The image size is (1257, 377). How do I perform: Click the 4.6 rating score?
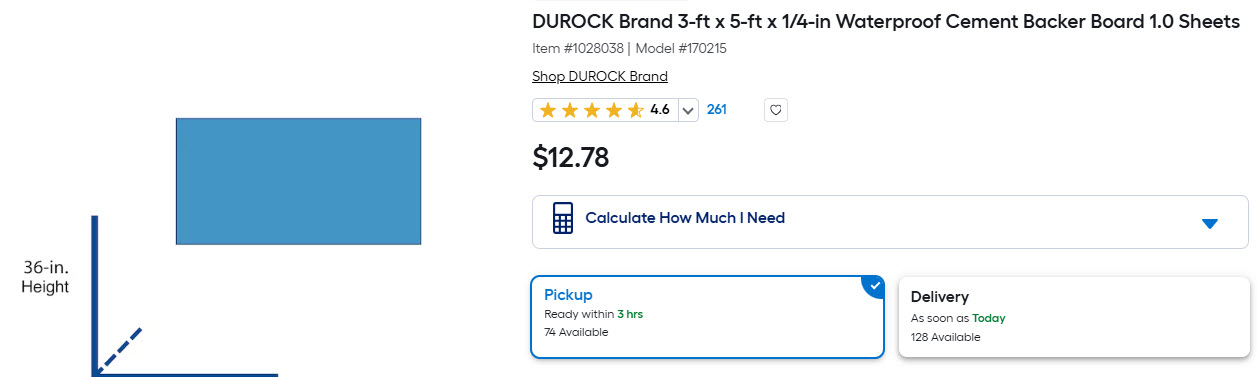pos(659,110)
